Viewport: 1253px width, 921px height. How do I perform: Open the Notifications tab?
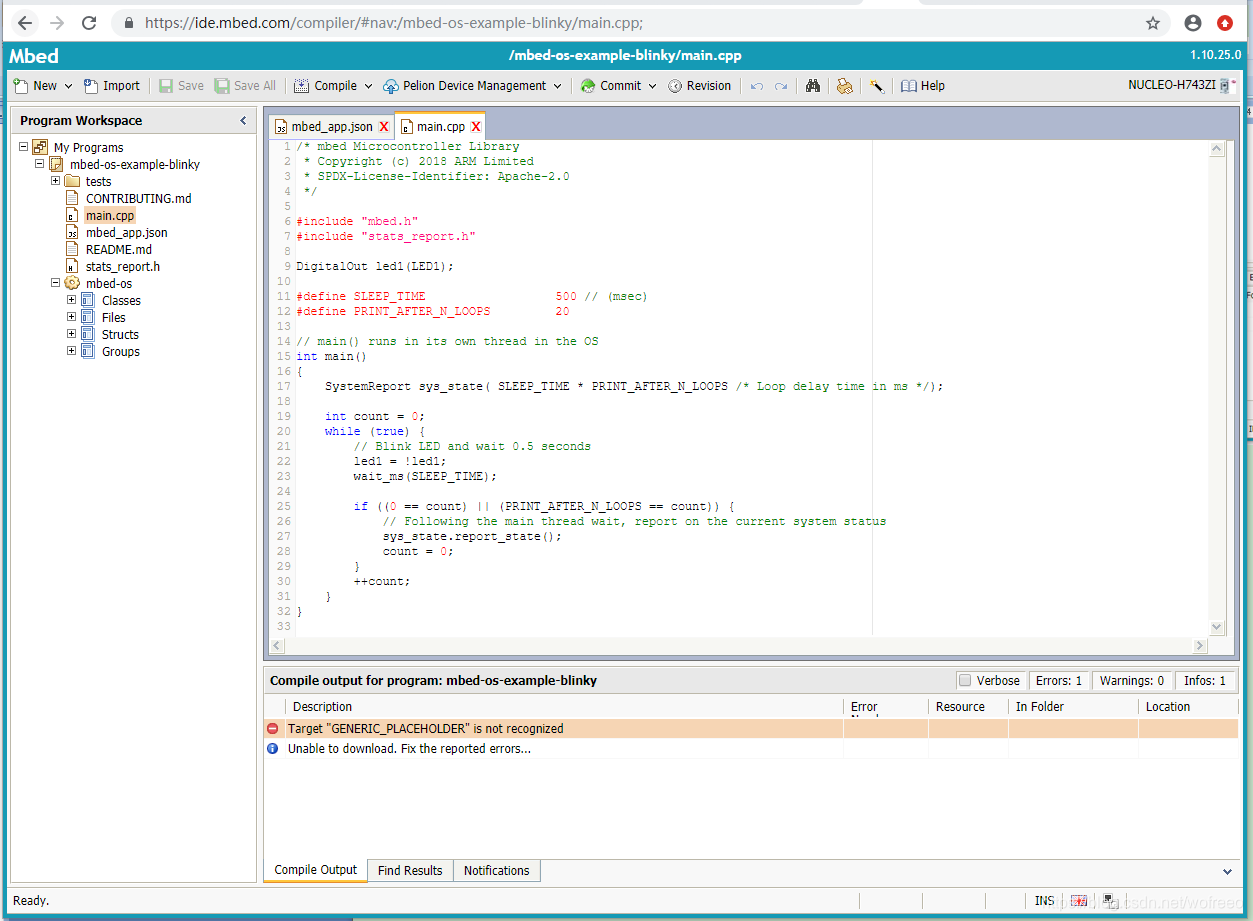496,870
